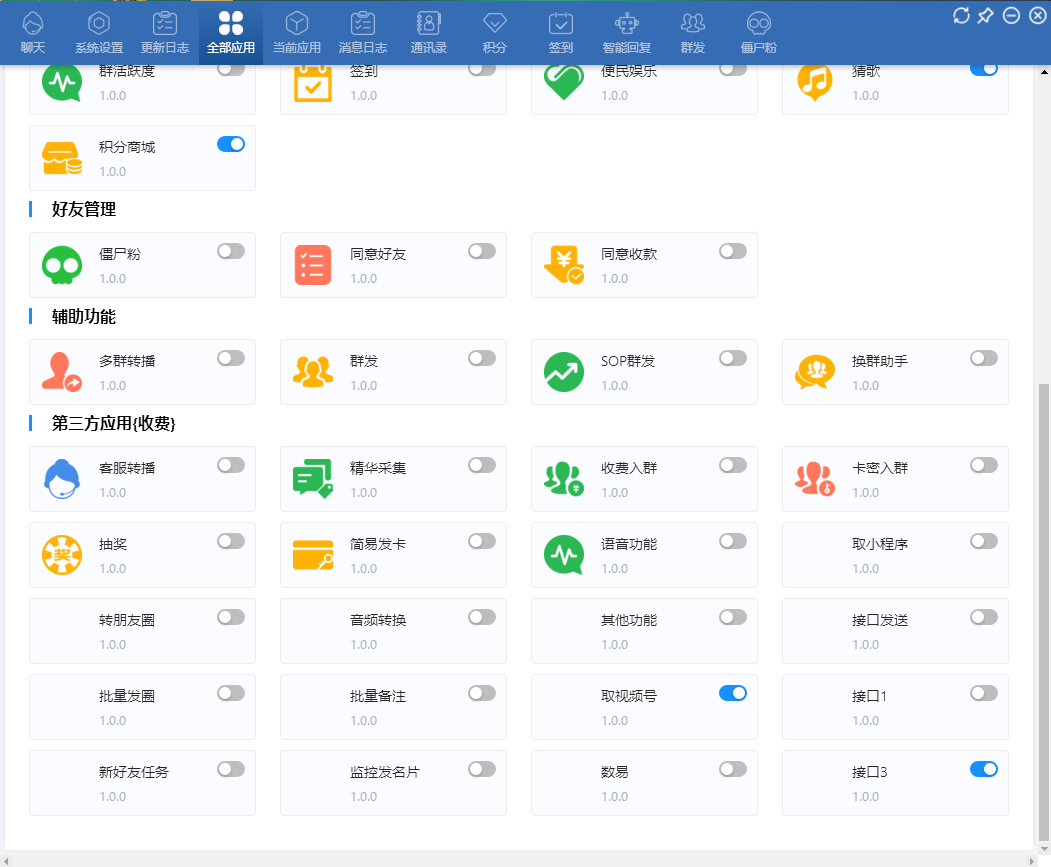Viewport: 1051px width, 867px height.
Task: Click the refresh icon in title bar
Action: pyautogui.click(x=961, y=15)
